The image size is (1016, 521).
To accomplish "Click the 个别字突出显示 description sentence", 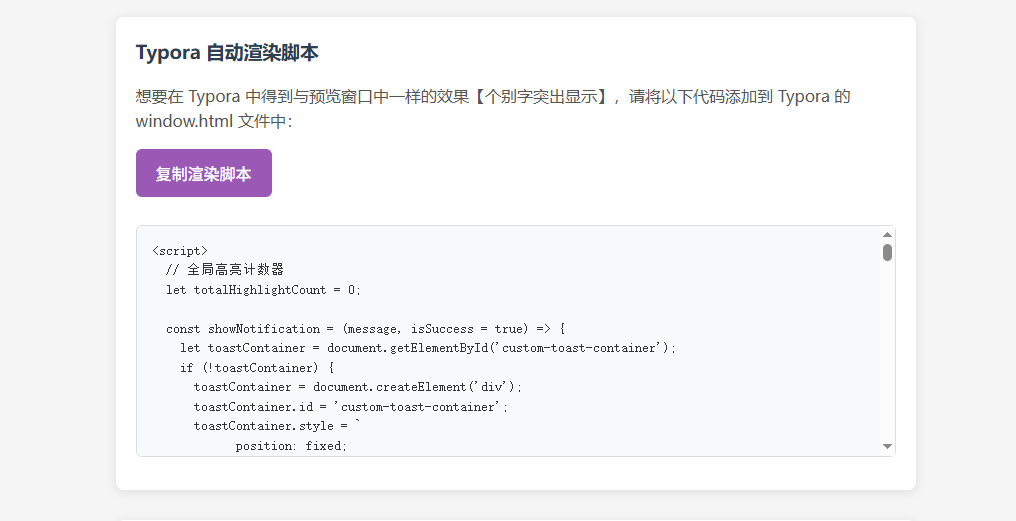I will pos(492,97).
